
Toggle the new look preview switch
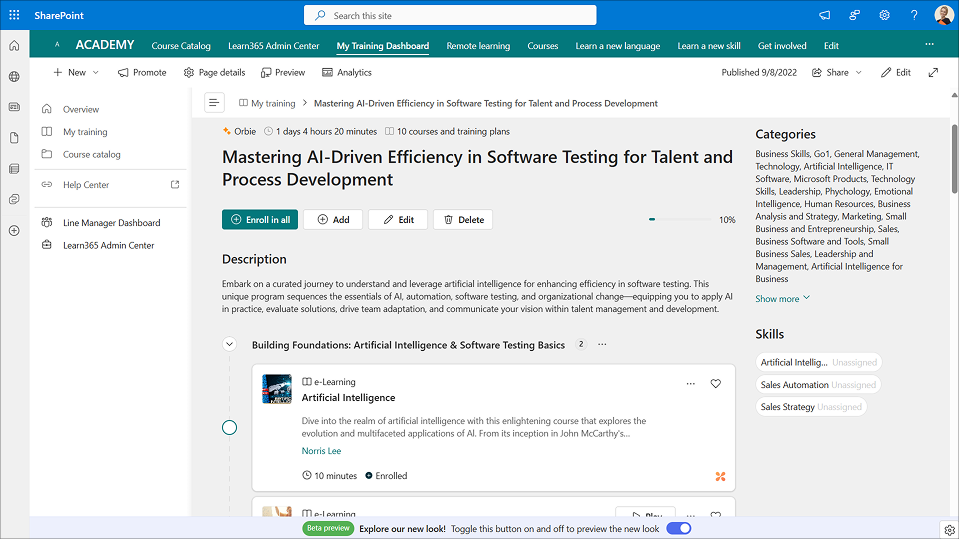(x=678, y=528)
